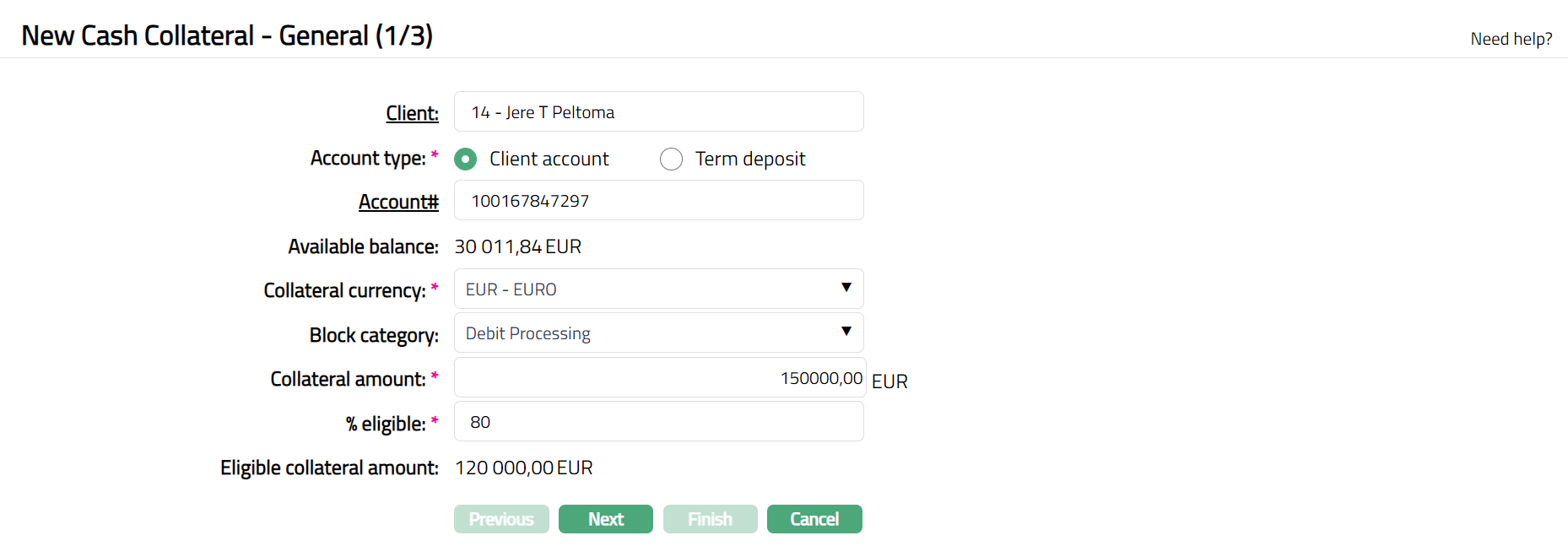Viewport: 1568px width, 557px height.
Task: Open the Block category dropdown arrow
Action: [x=846, y=333]
